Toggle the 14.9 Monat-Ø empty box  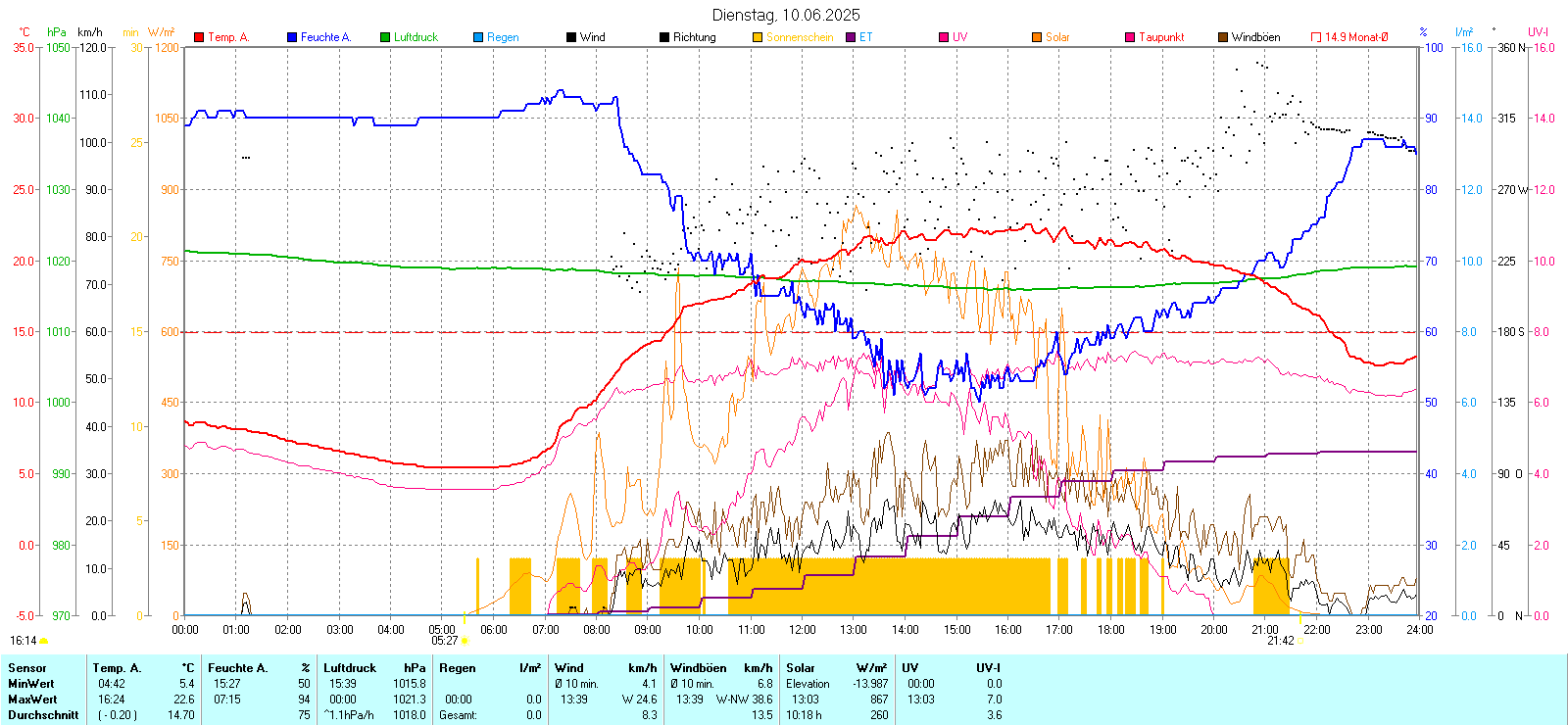coord(1316,37)
